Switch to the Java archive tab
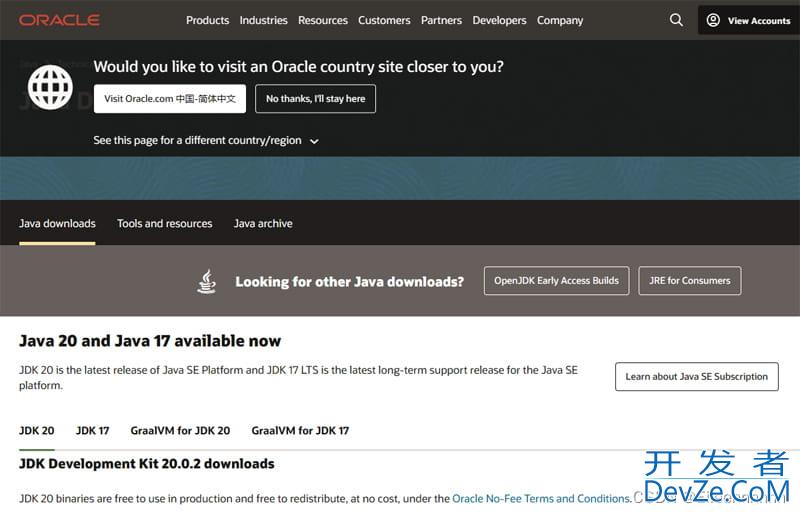 coord(263,224)
